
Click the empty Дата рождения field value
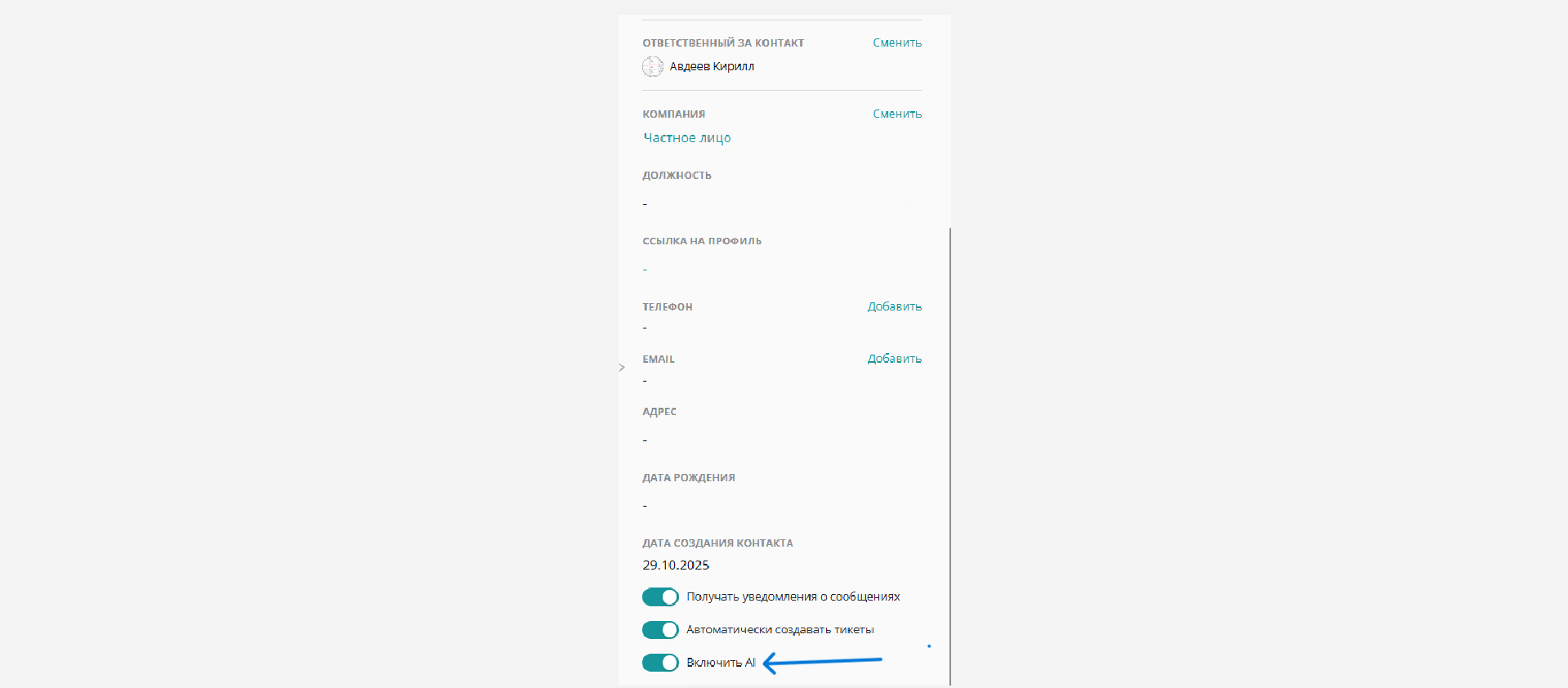click(645, 506)
